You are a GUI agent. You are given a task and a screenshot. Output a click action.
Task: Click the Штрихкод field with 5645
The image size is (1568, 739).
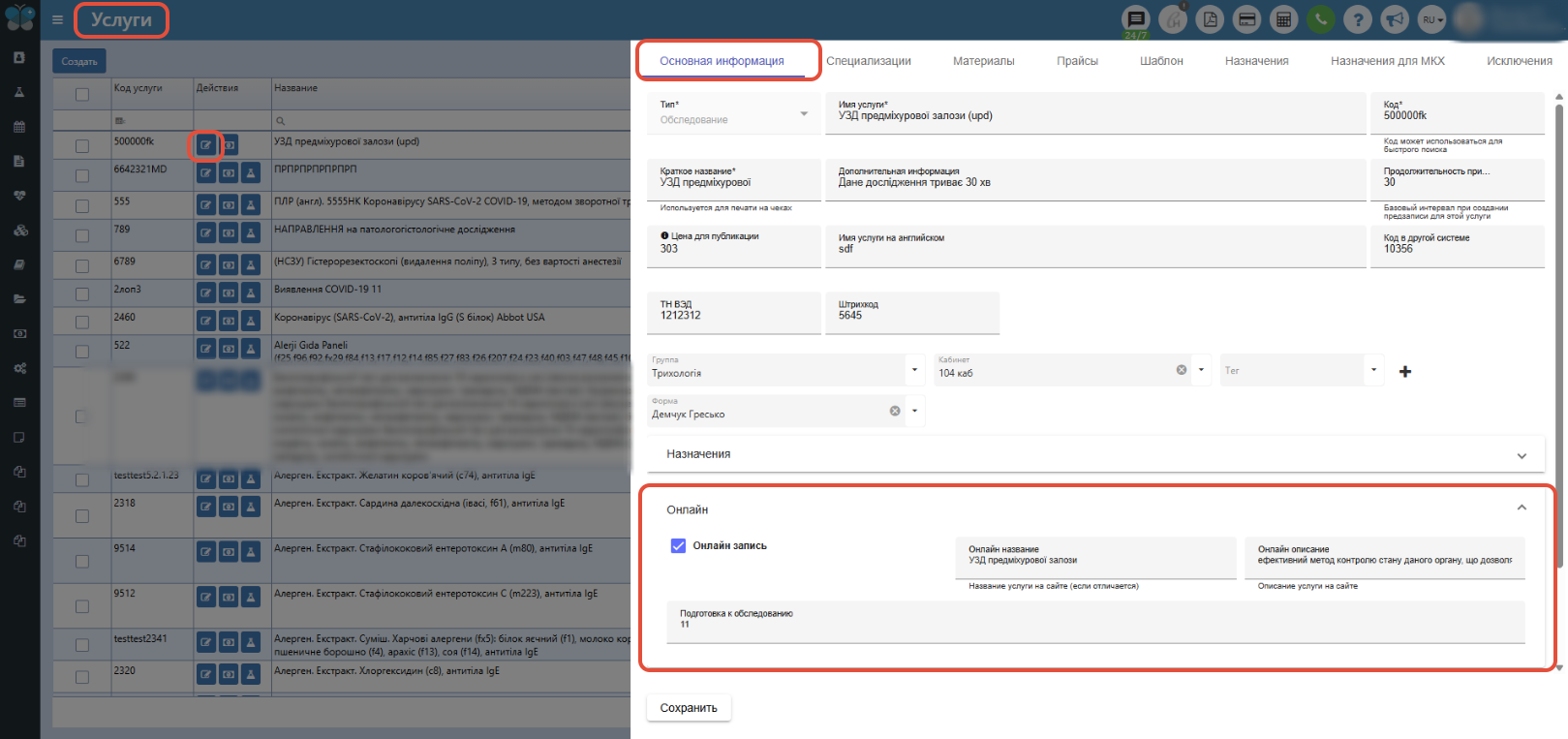coord(912,314)
